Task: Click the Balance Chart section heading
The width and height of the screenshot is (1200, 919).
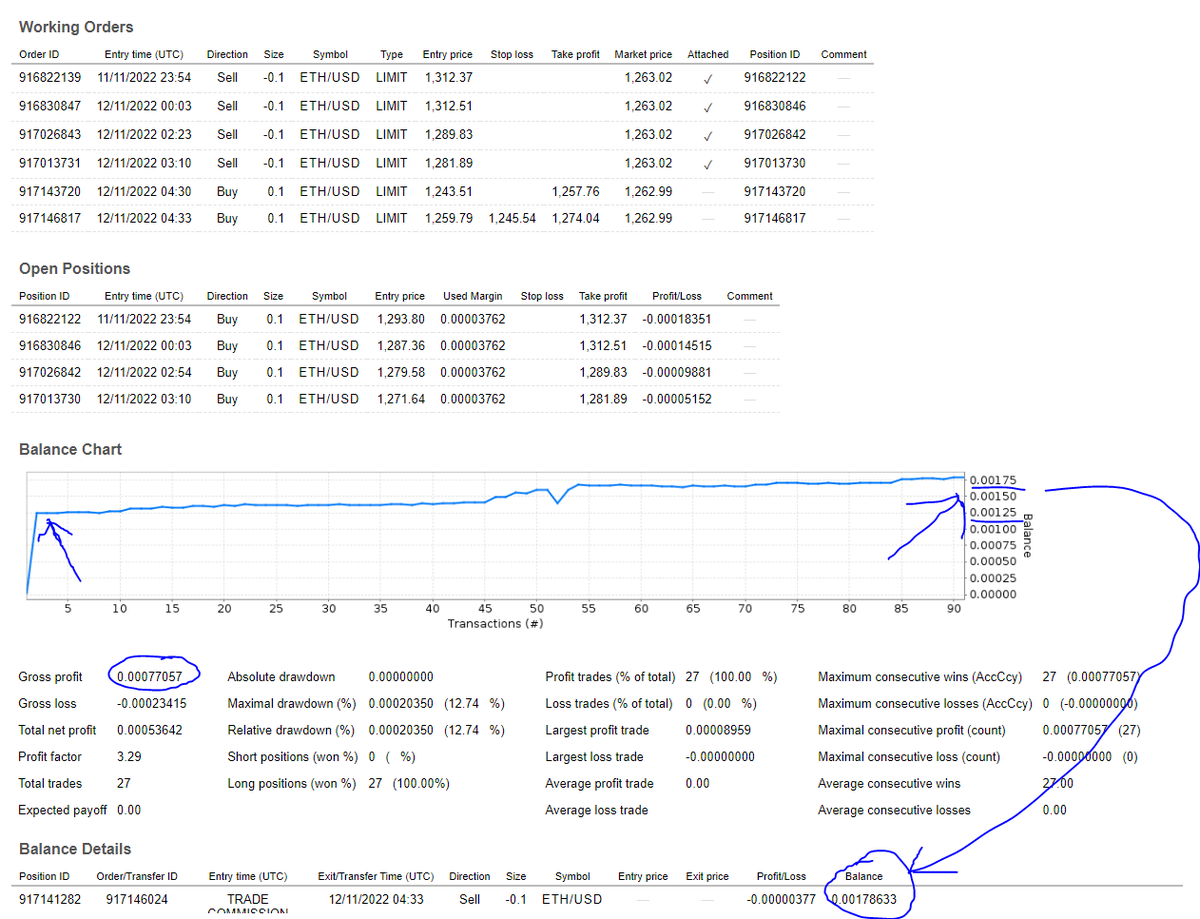Action: click(x=70, y=450)
